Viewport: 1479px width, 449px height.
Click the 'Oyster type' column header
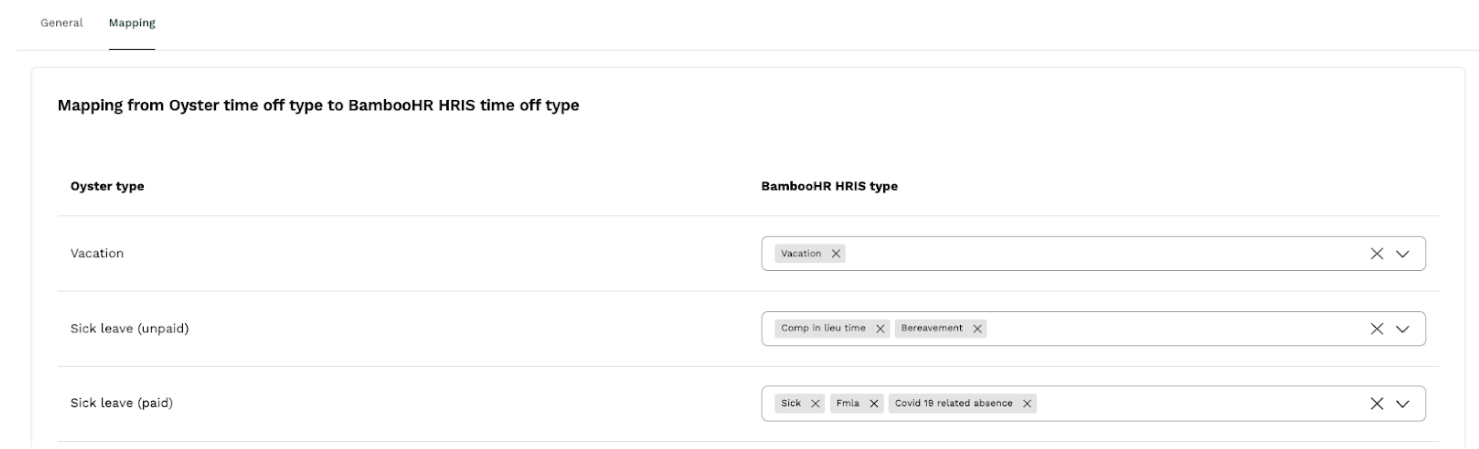(106, 187)
